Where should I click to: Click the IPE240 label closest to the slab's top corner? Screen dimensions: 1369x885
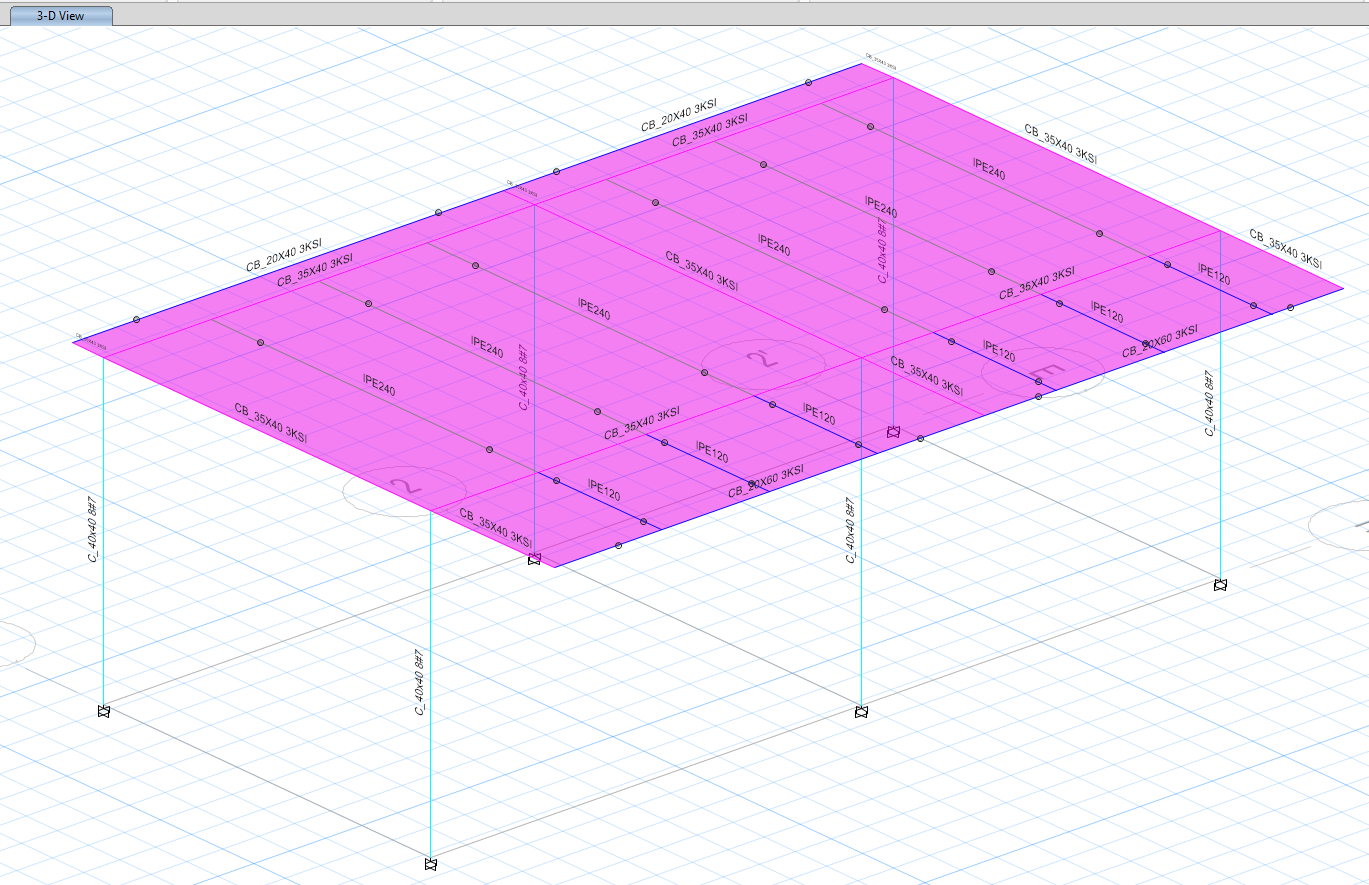pos(989,168)
